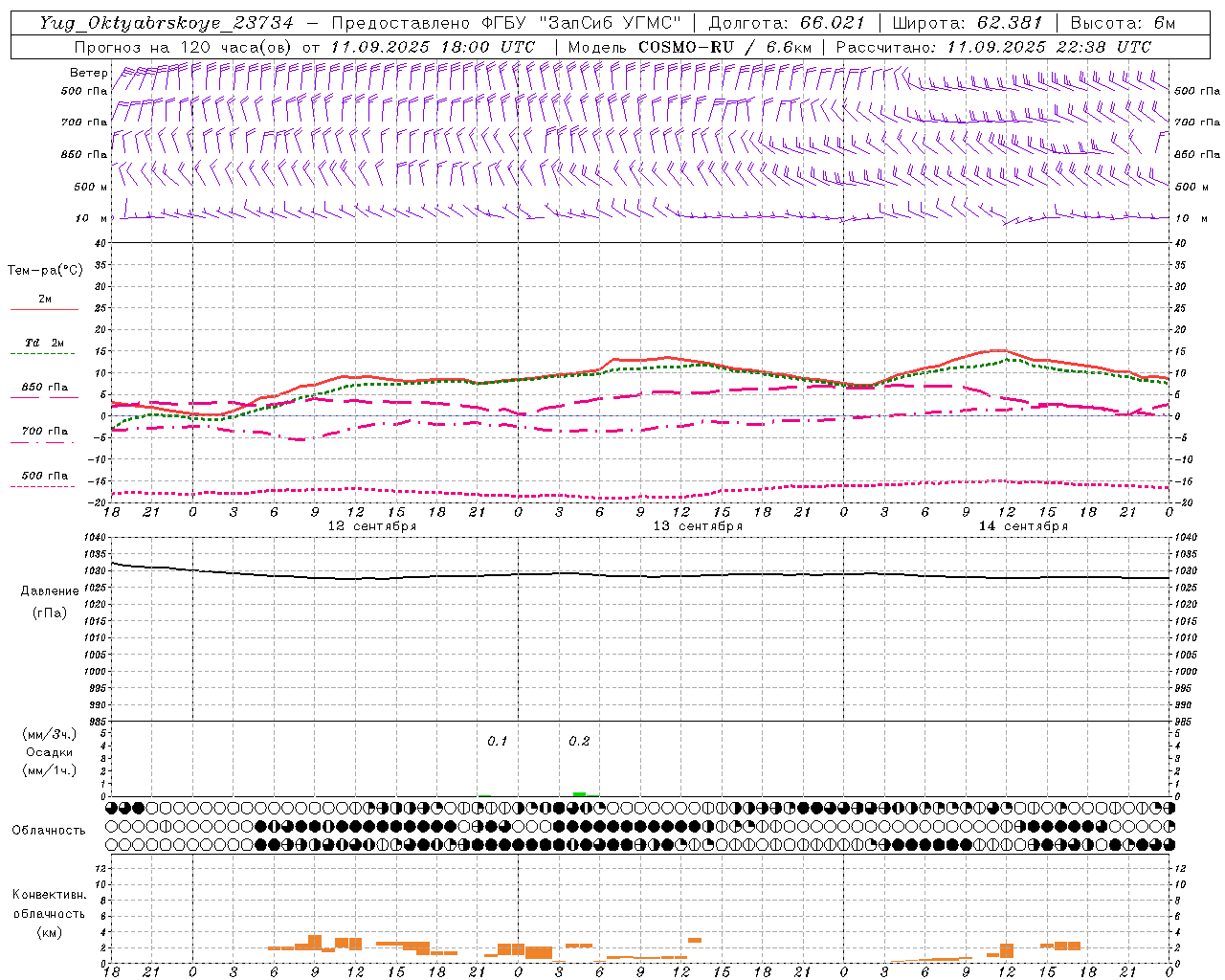Click the Высота: 6м field
Viewport: 1225px width, 980px height.
point(1123,23)
